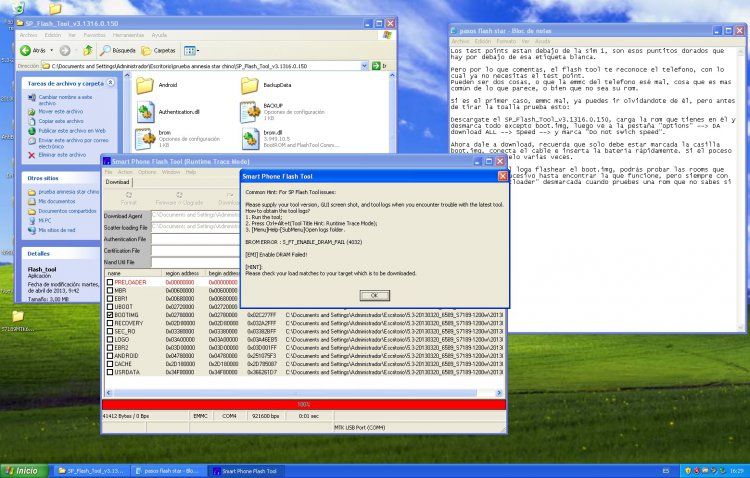This screenshot has height=478, width=750.
Task: Click Enviar este archivo por correo electrónico
Action: (x=68, y=143)
